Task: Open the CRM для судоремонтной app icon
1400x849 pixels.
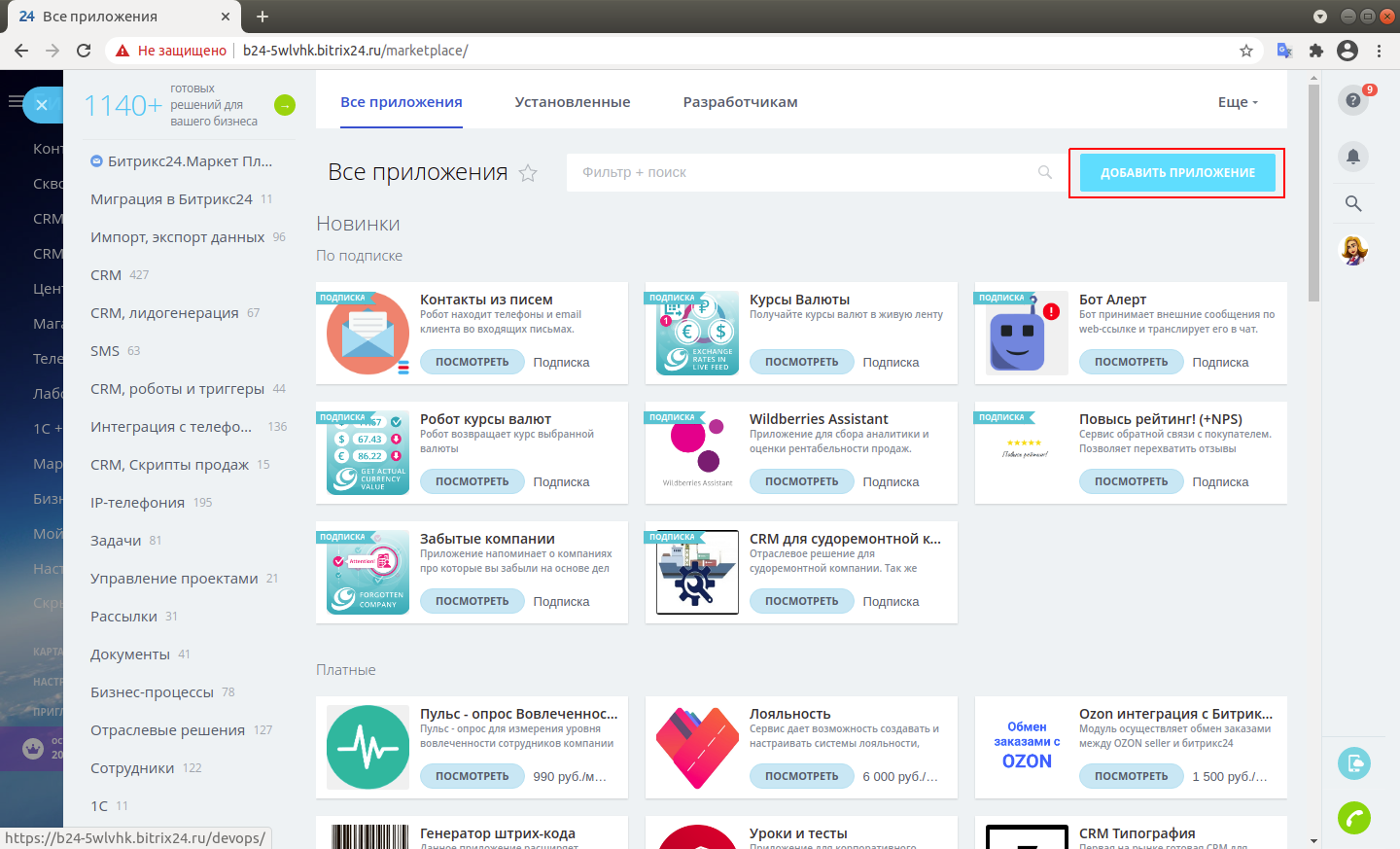Action: 698,573
